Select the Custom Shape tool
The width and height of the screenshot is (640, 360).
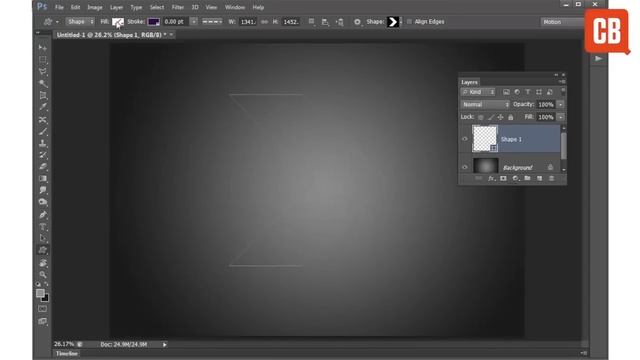[42, 250]
